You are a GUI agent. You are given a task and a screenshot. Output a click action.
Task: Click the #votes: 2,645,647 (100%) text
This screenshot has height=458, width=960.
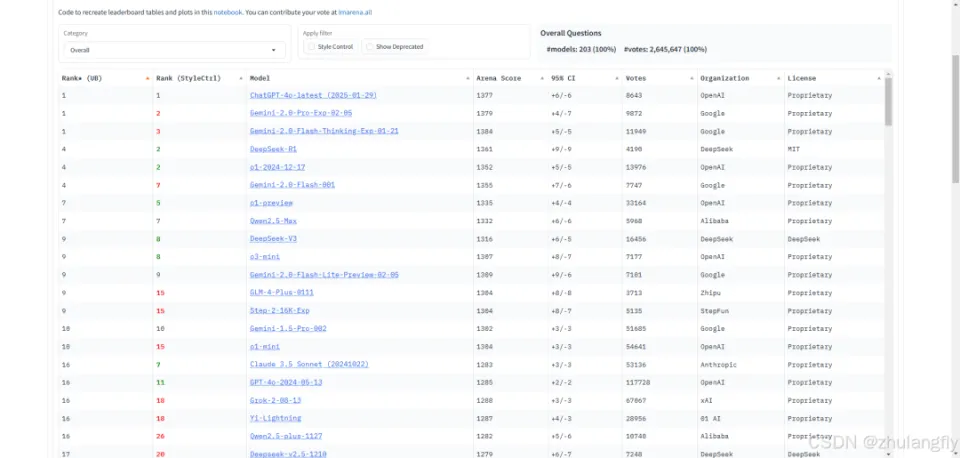(665, 49)
